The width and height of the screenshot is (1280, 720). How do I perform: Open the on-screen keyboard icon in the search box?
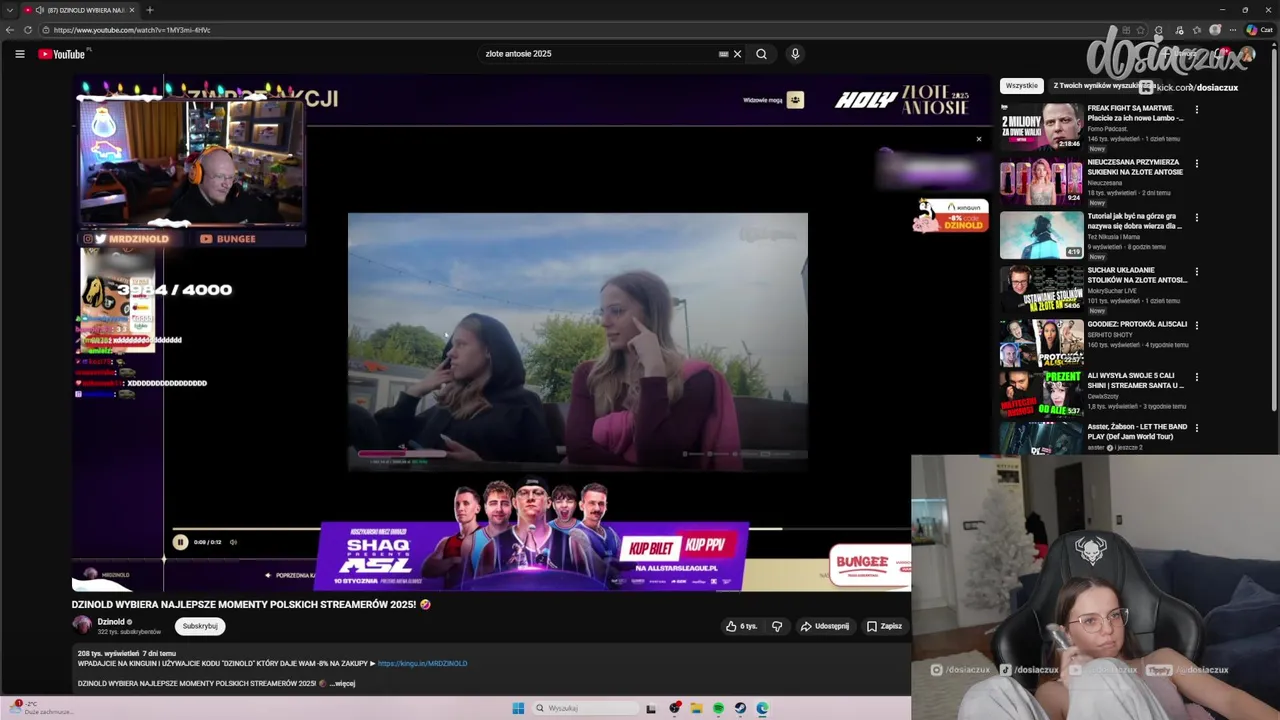723,54
